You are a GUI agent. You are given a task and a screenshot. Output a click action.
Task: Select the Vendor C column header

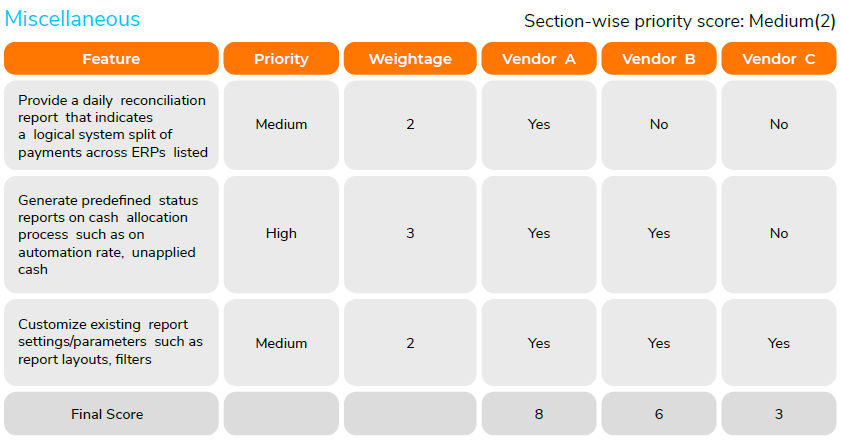[779, 59]
